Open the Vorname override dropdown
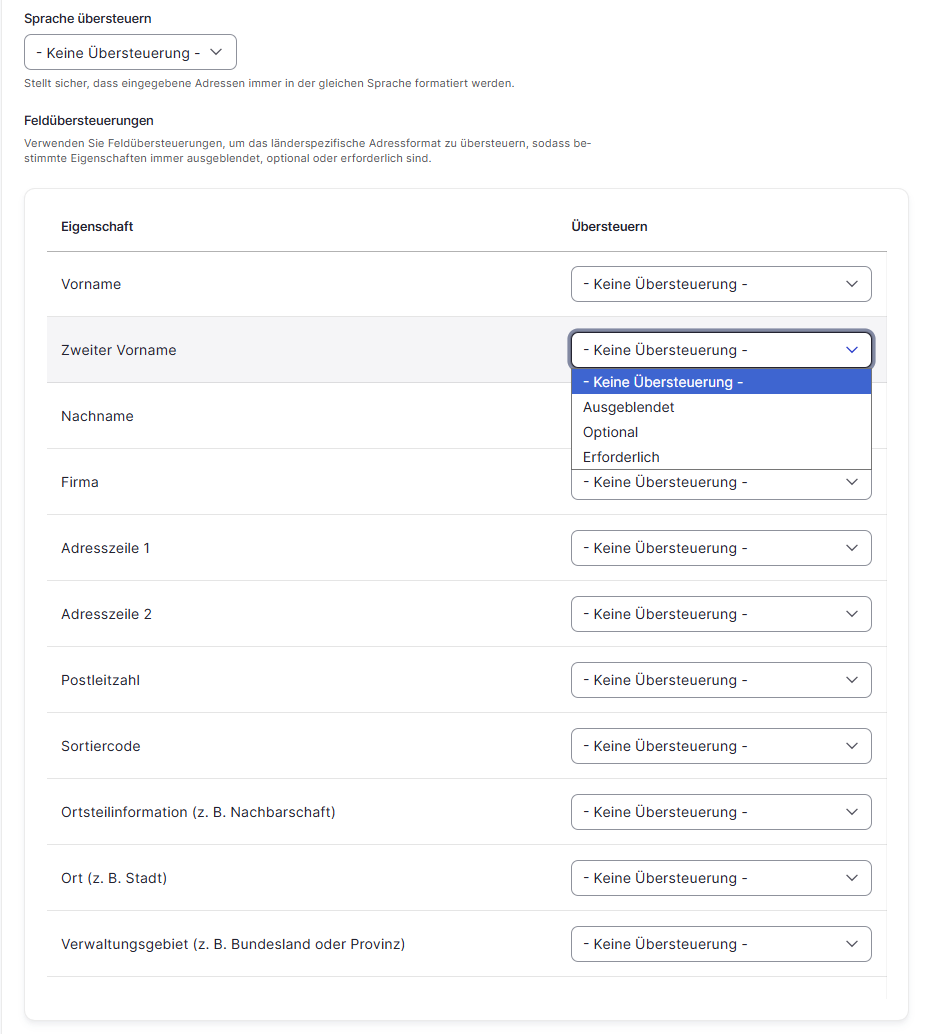The height and width of the screenshot is (1034, 926). (x=721, y=284)
